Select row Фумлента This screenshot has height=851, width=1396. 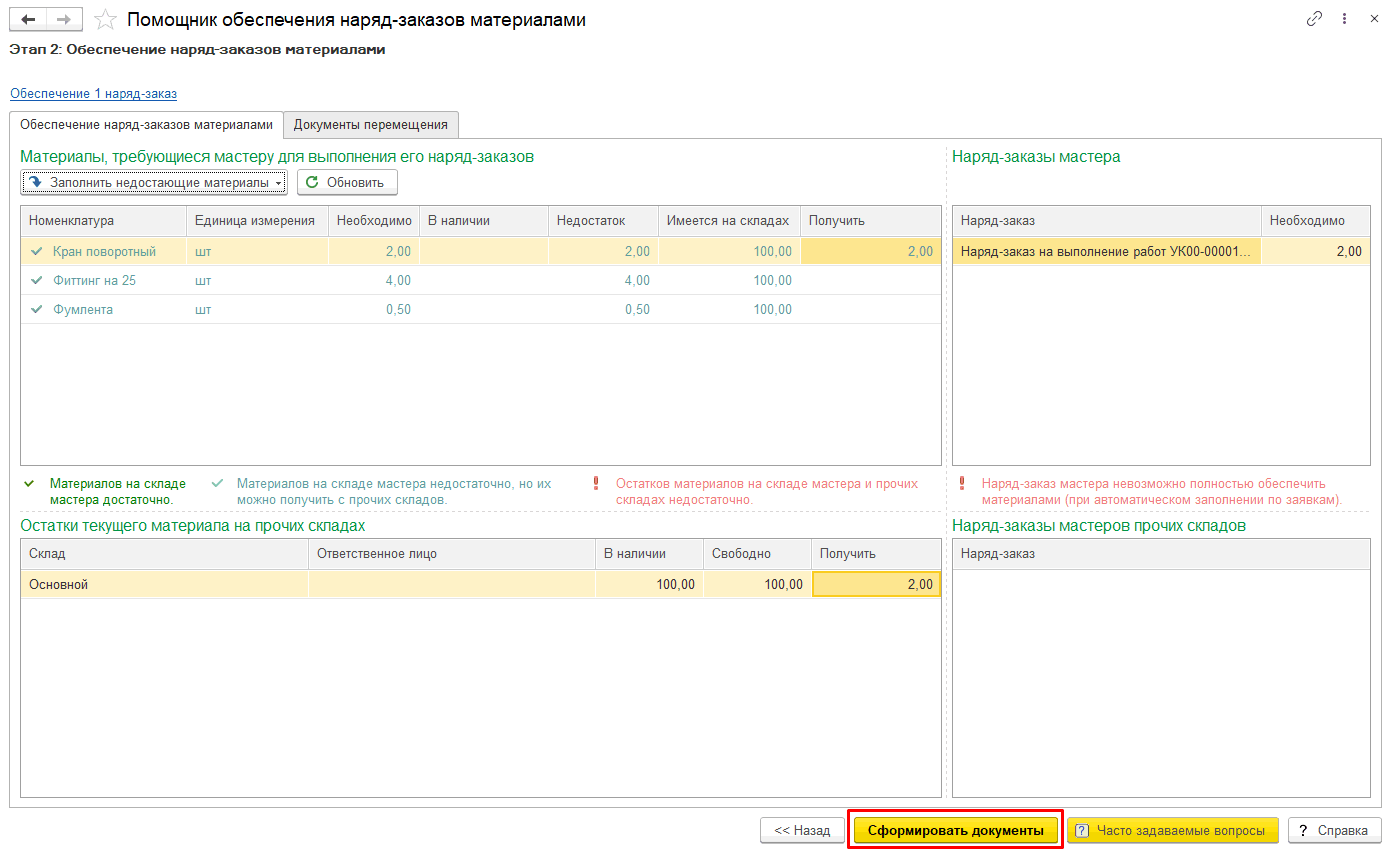click(481, 309)
